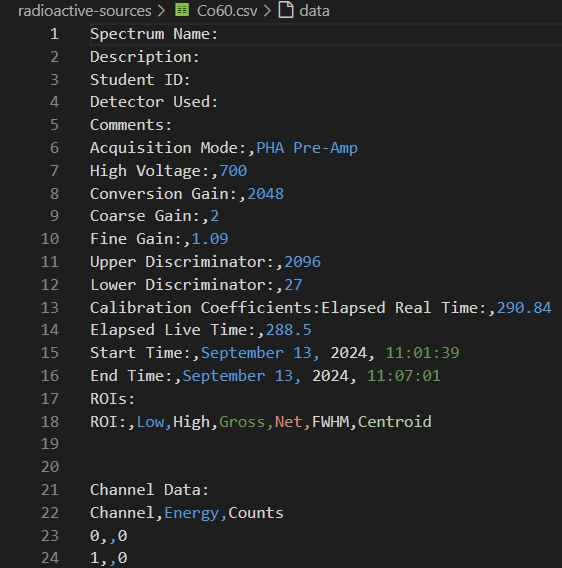Click the Elapsed Live Time value 288.5
Viewport: 562px width, 568px height.
pos(288,330)
